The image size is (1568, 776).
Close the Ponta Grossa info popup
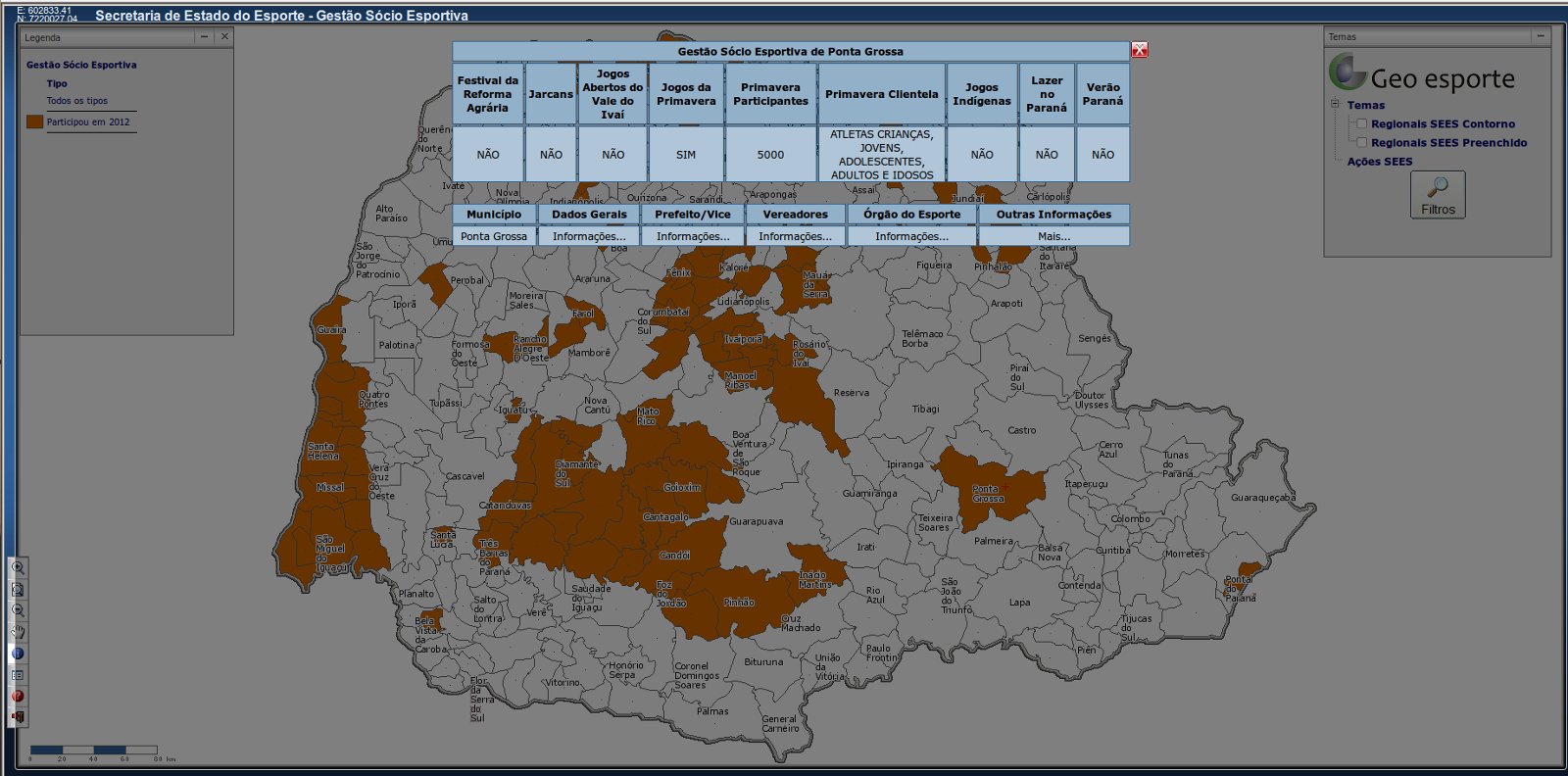tap(1139, 50)
